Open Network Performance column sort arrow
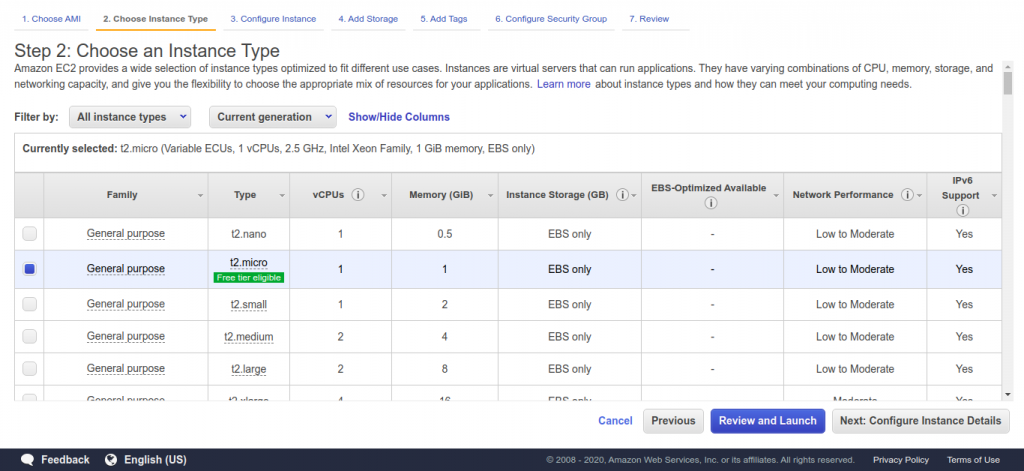 919,196
